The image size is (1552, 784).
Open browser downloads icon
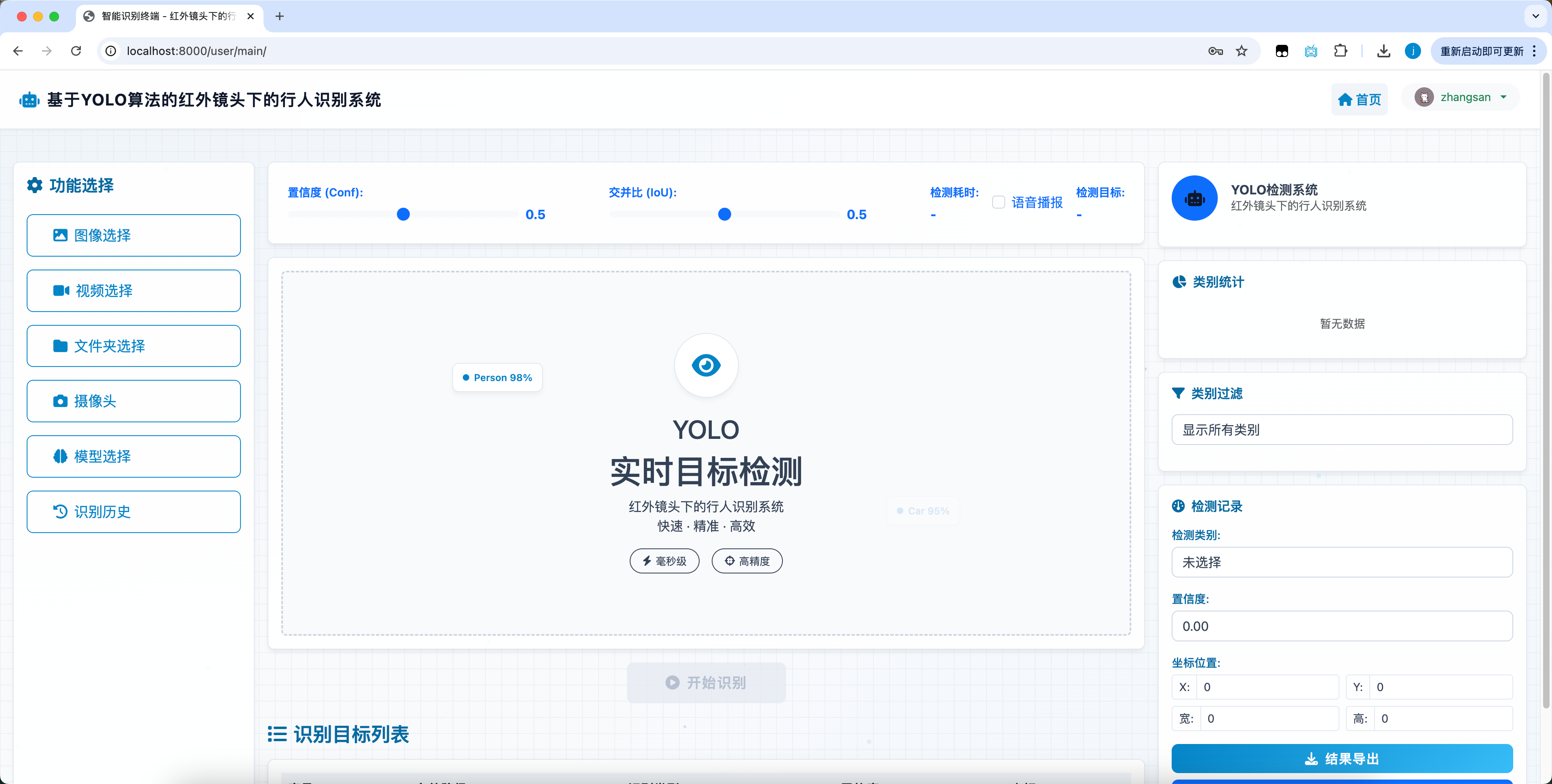point(1383,51)
